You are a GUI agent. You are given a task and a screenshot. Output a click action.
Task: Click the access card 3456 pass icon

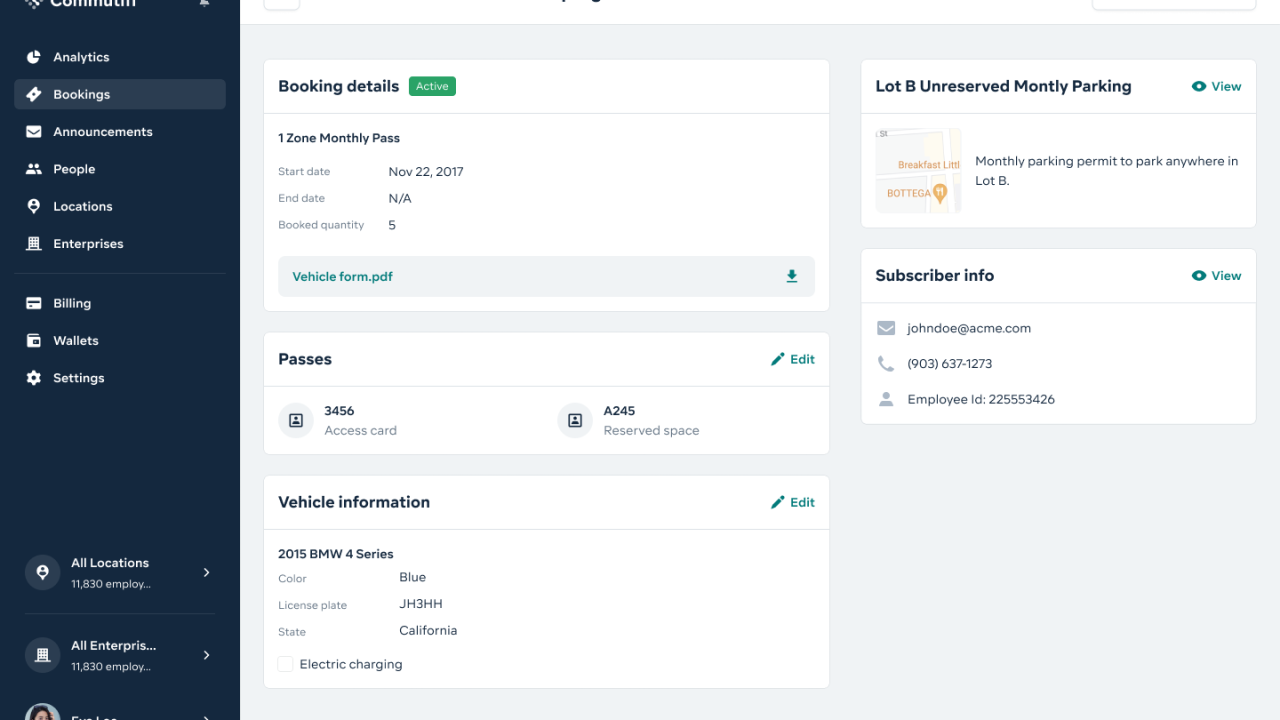[296, 421]
